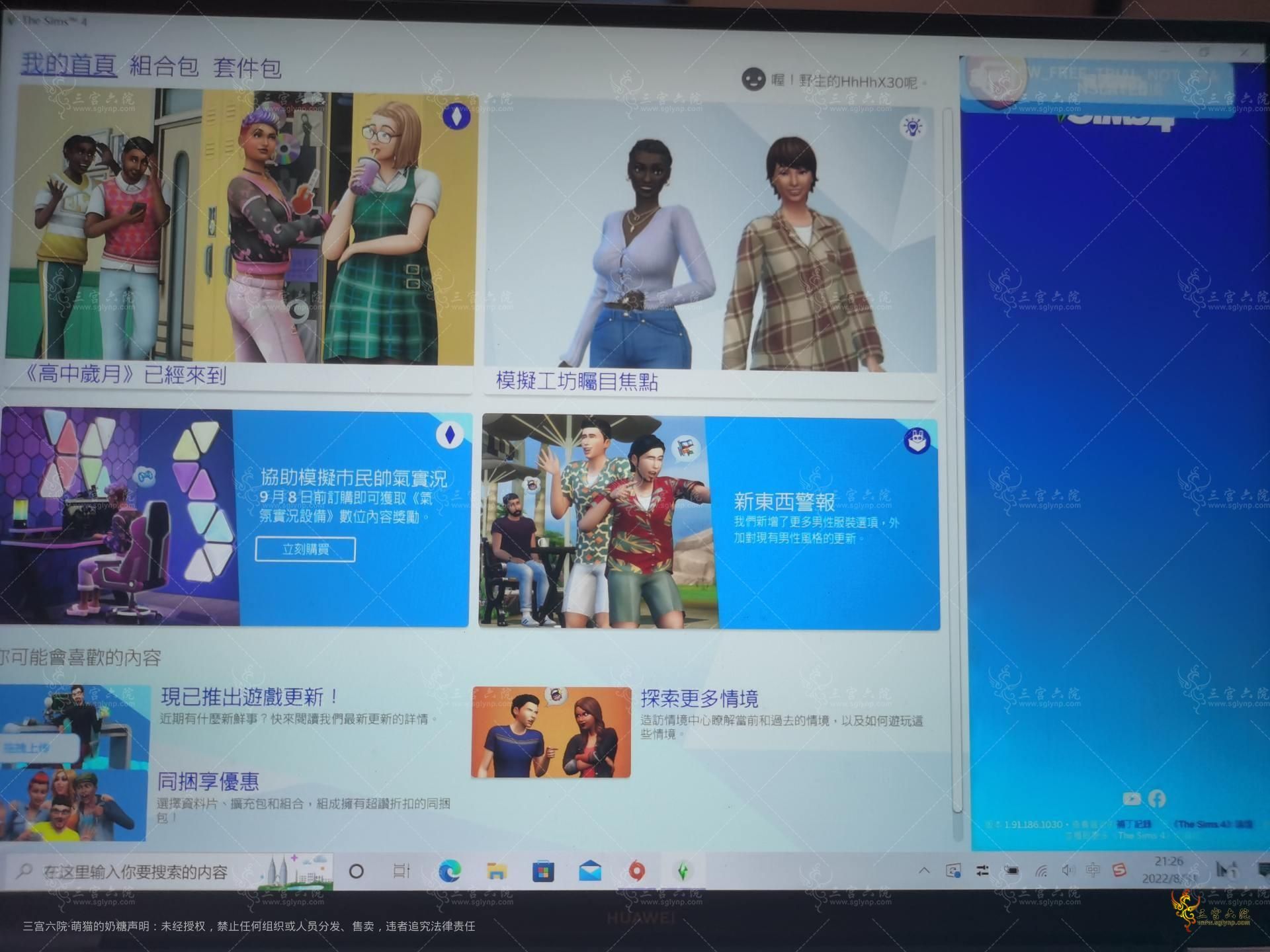The image size is (1270, 952).
Task: Open the smiley face profile icon
Action: [x=753, y=79]
